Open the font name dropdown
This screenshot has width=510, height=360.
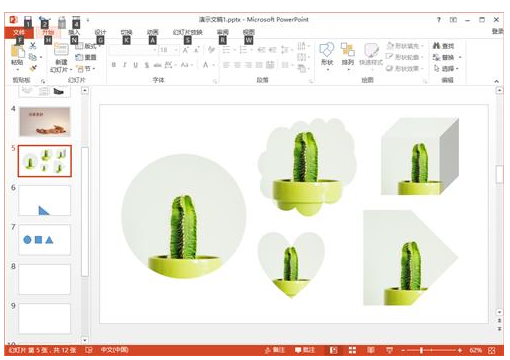(x=155, y=50)
